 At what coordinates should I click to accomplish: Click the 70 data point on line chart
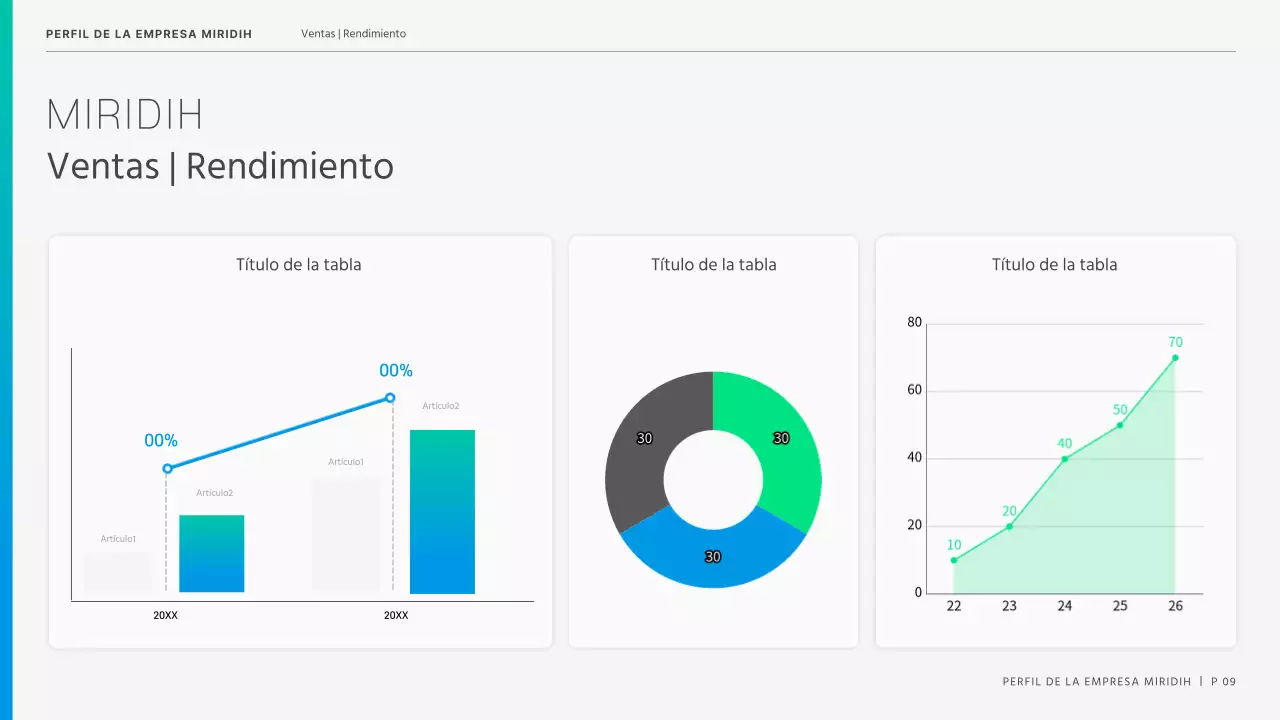point(1175,358)
